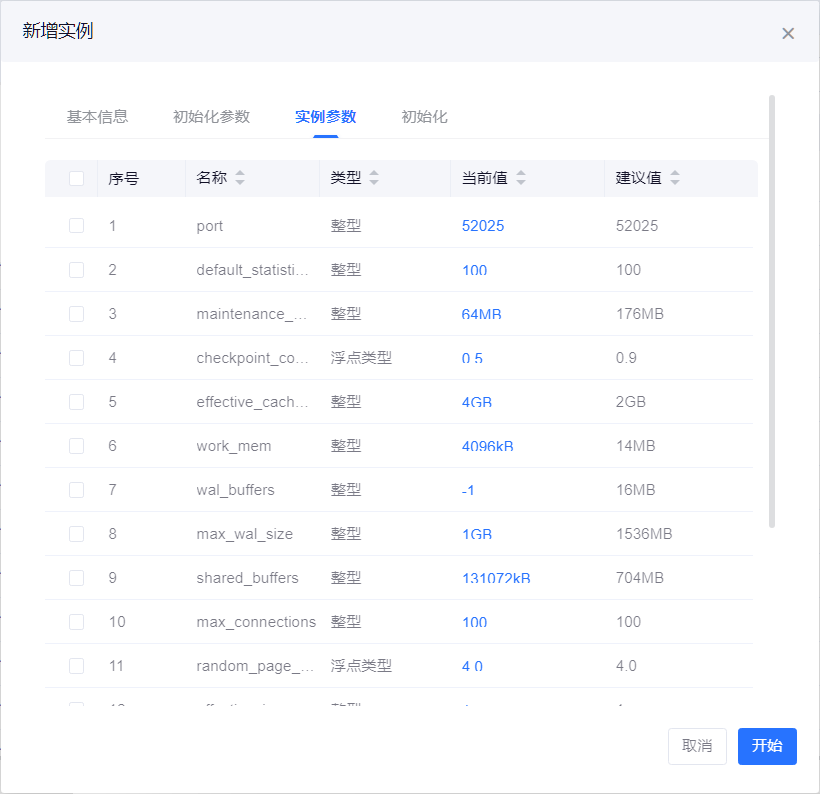Image resolution: width=820 pixels, height=794 pixels.
Task: Close the 新增实例 dialog
Action: click(788, 33)
